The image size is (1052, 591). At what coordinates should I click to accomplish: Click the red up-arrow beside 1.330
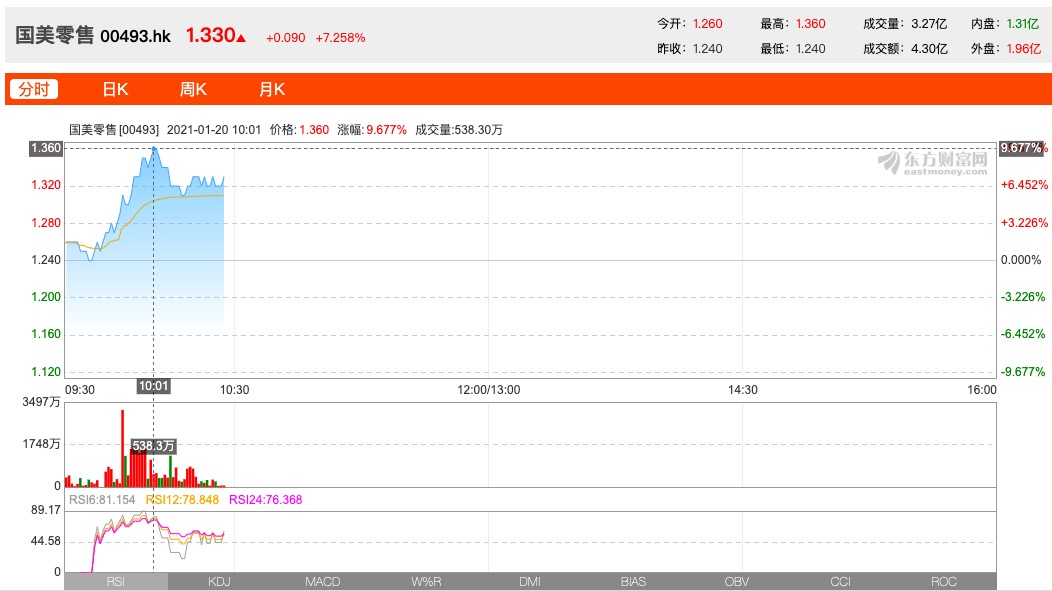(x=241, y=38)
